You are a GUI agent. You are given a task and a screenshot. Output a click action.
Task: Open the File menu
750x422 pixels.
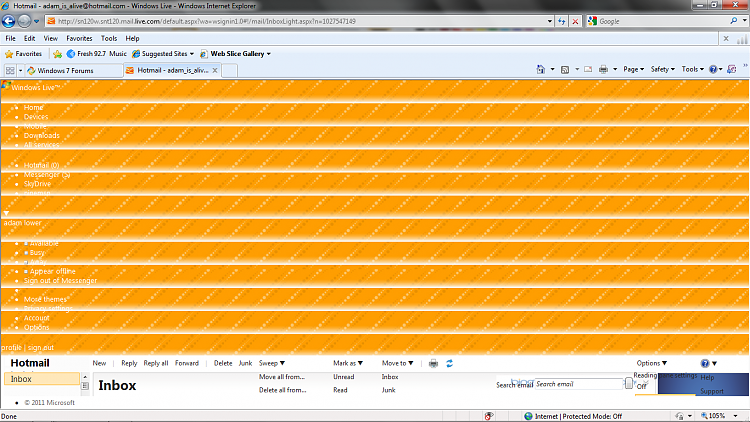[11, 38]
